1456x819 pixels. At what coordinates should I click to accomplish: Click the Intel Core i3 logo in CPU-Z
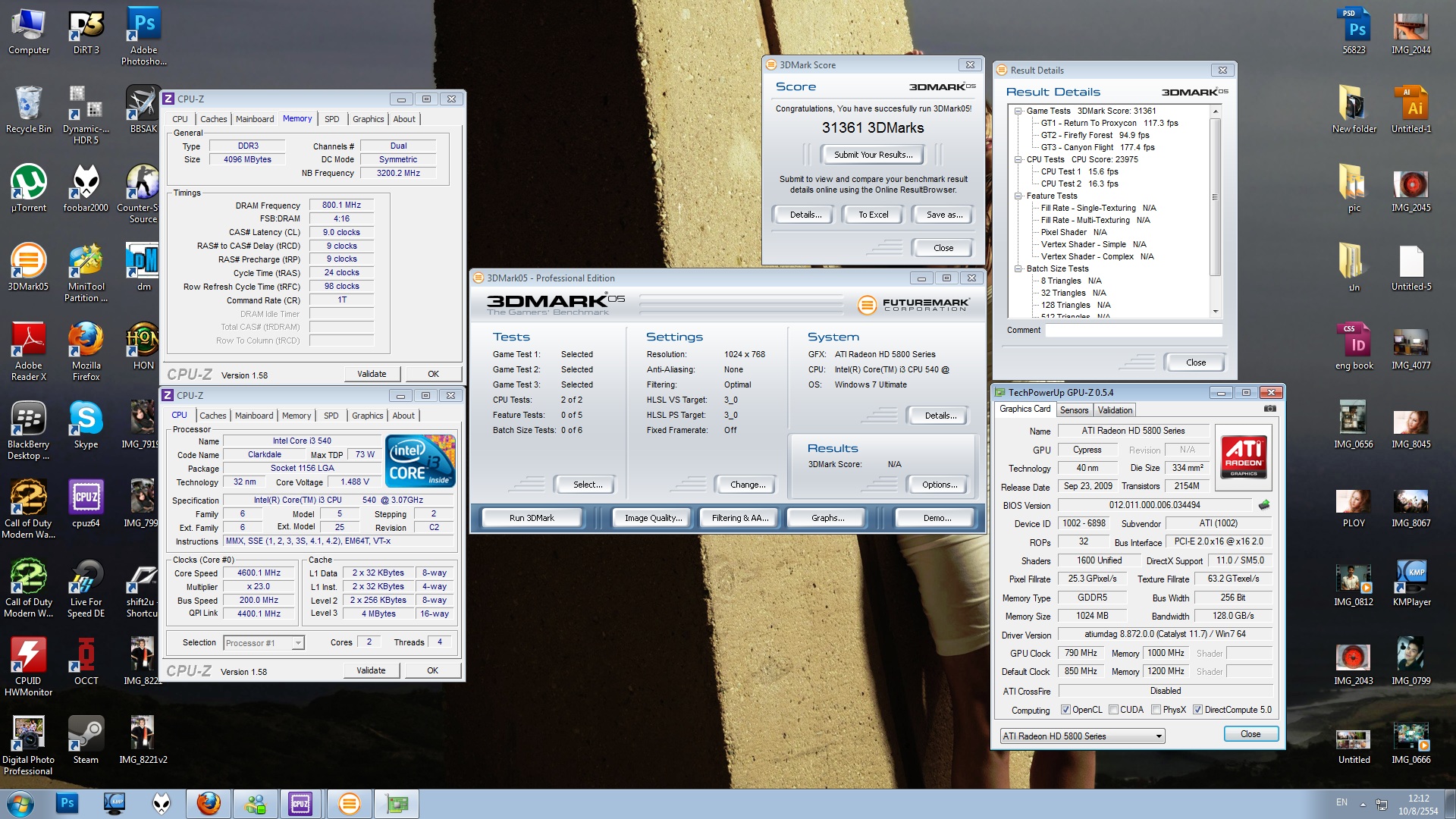point(419,460)
